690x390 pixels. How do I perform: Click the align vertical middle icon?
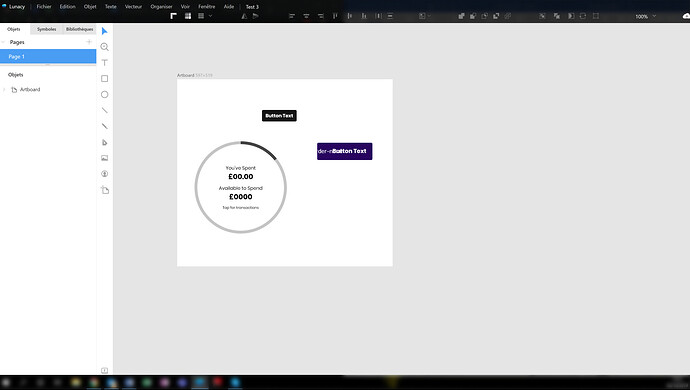[x=350, y=16]
